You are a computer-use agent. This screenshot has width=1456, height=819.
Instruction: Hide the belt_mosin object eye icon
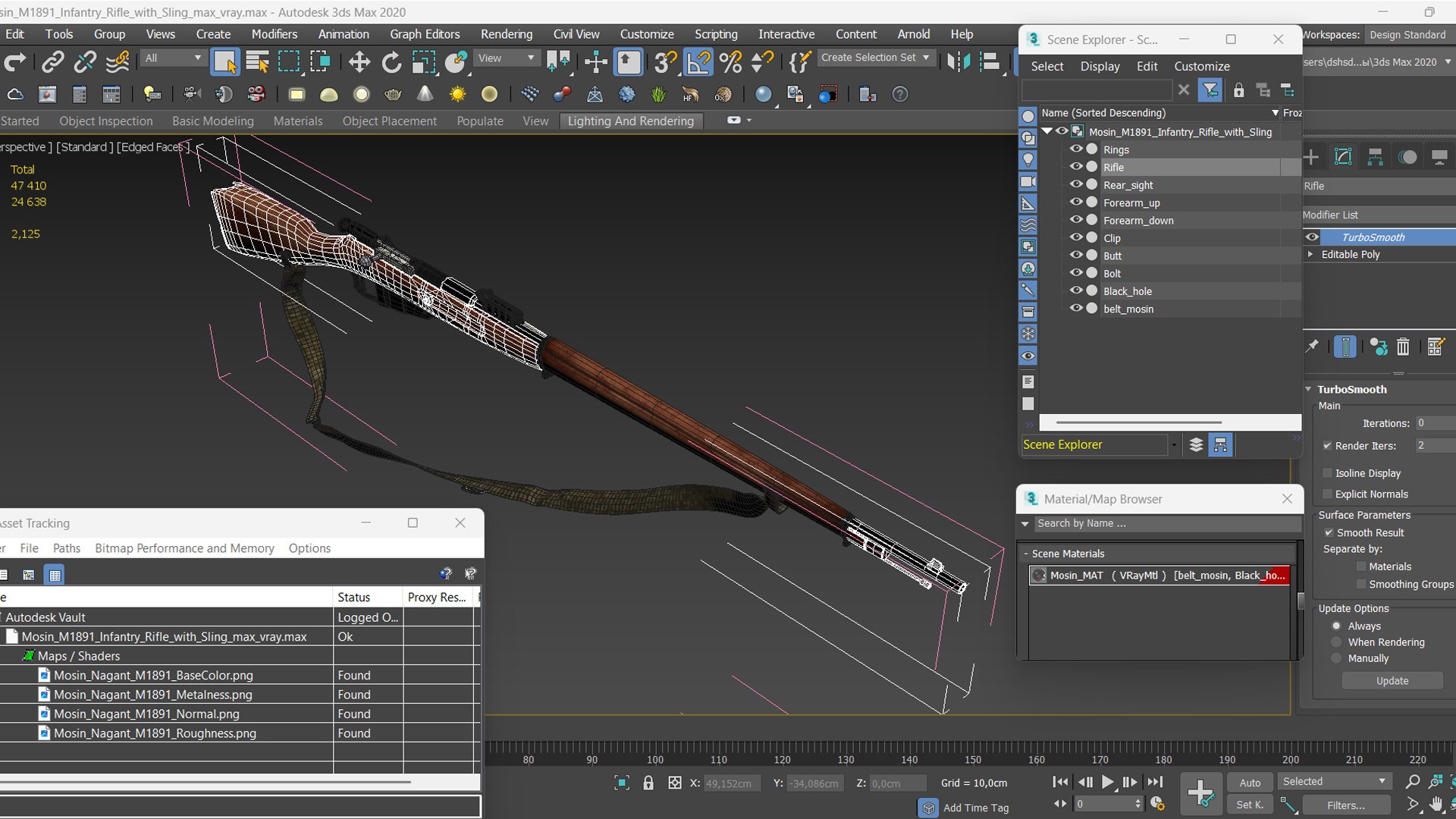click(1075, 309)
